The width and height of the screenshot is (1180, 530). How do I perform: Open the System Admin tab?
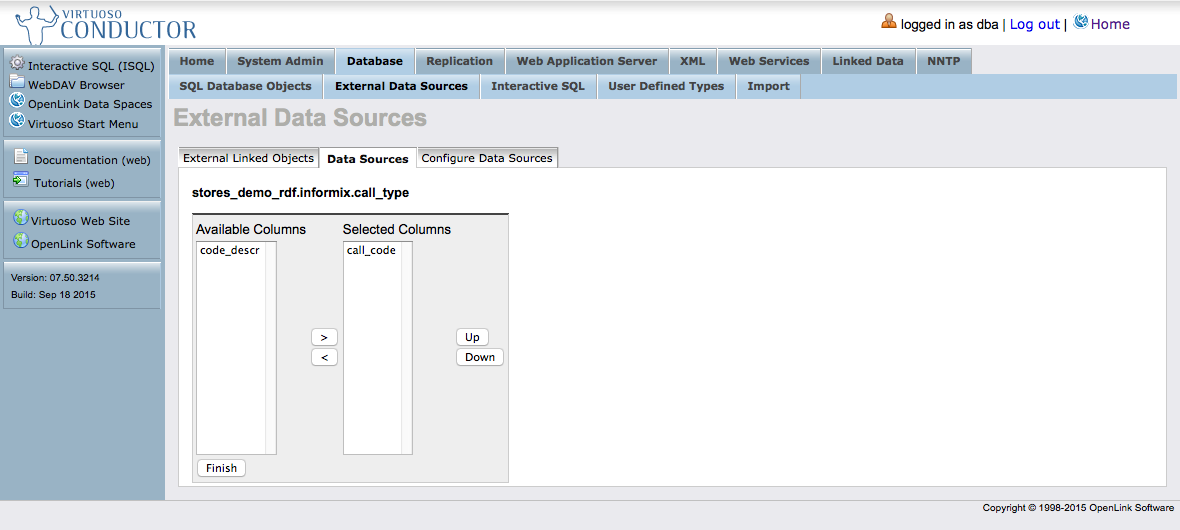(280, 61)
